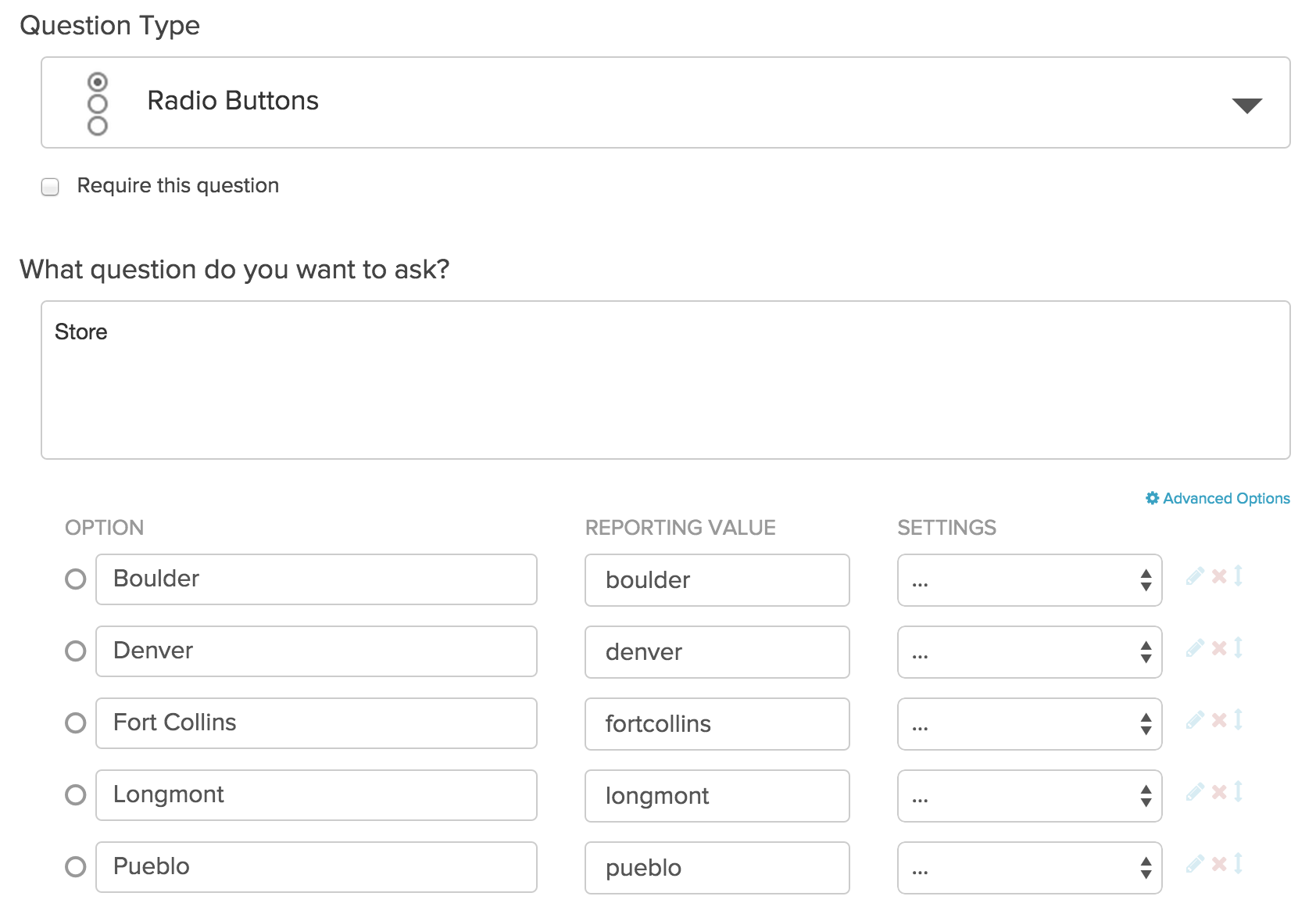Click the move handle icon for Boulder row
This screenshot has width=1316, height=907.
[1239, 576]
